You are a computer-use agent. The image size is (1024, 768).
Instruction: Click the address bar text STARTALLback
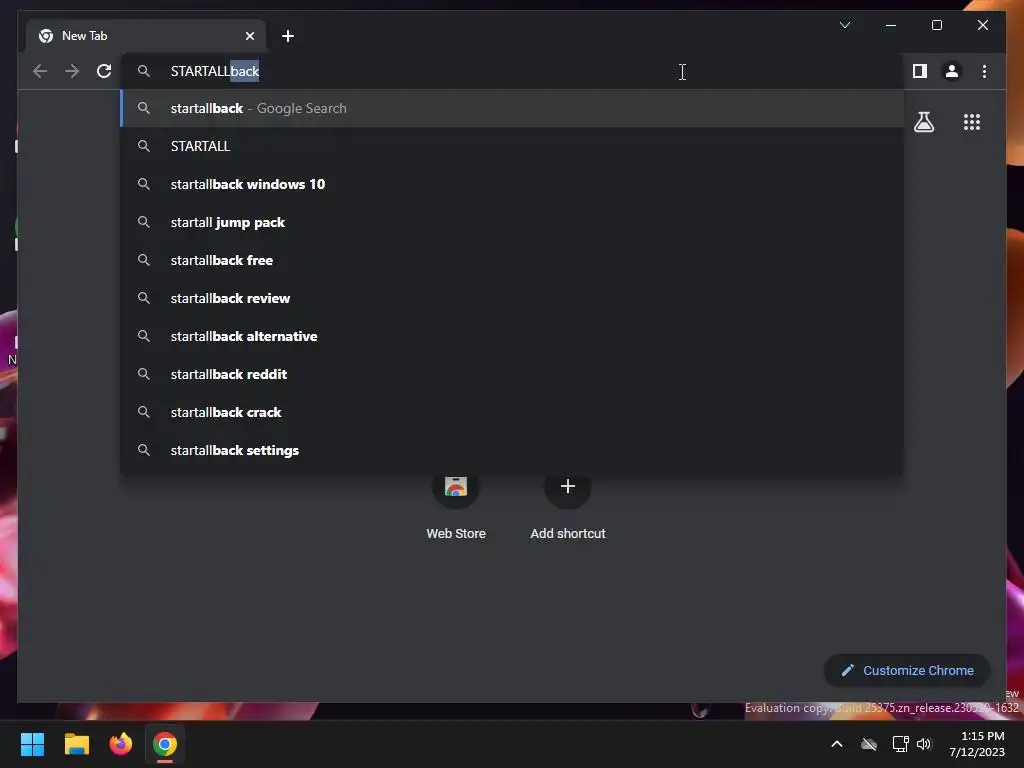tap(215, 71)
